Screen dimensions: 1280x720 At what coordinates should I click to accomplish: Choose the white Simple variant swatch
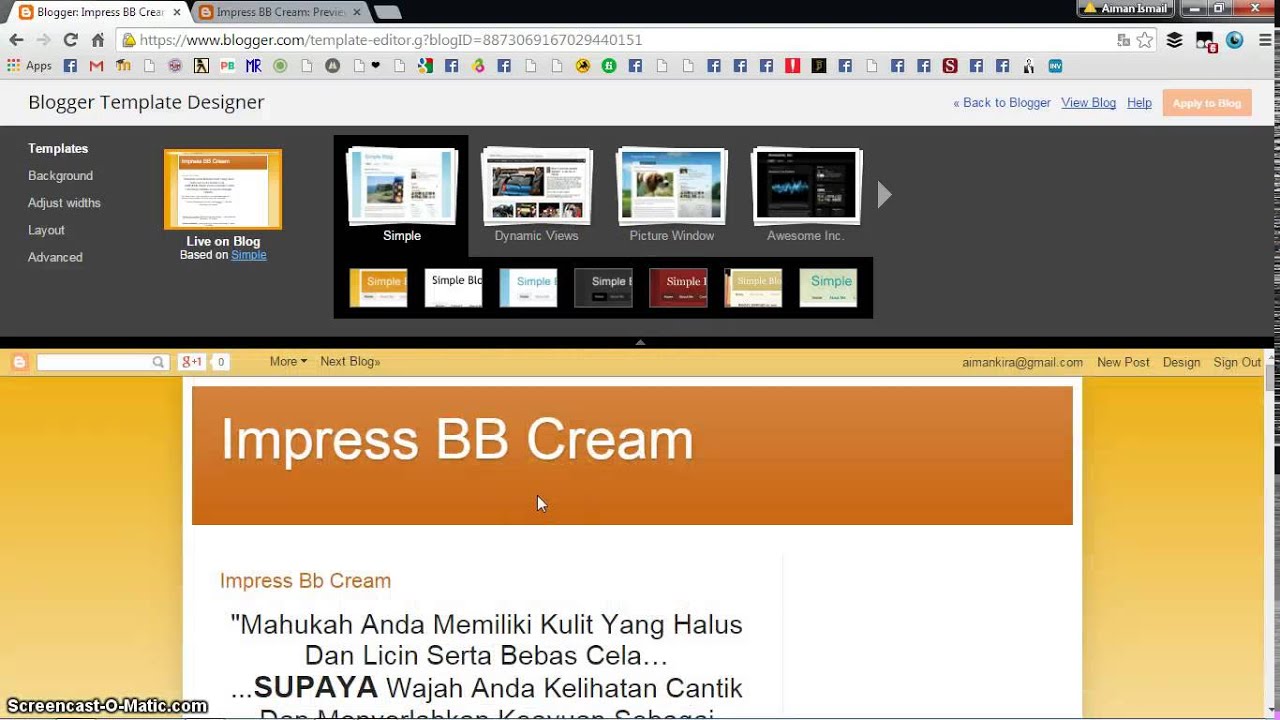tap(453, 288)
